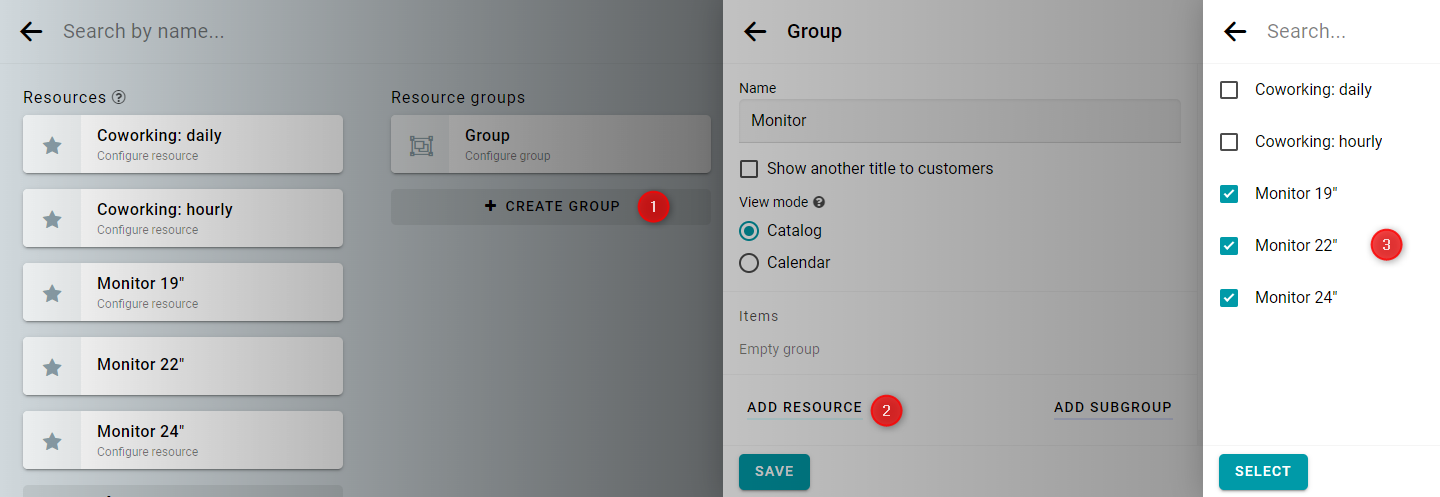Enable Show another title to customers
The image size is (1440, 497).
coord(749,168)
